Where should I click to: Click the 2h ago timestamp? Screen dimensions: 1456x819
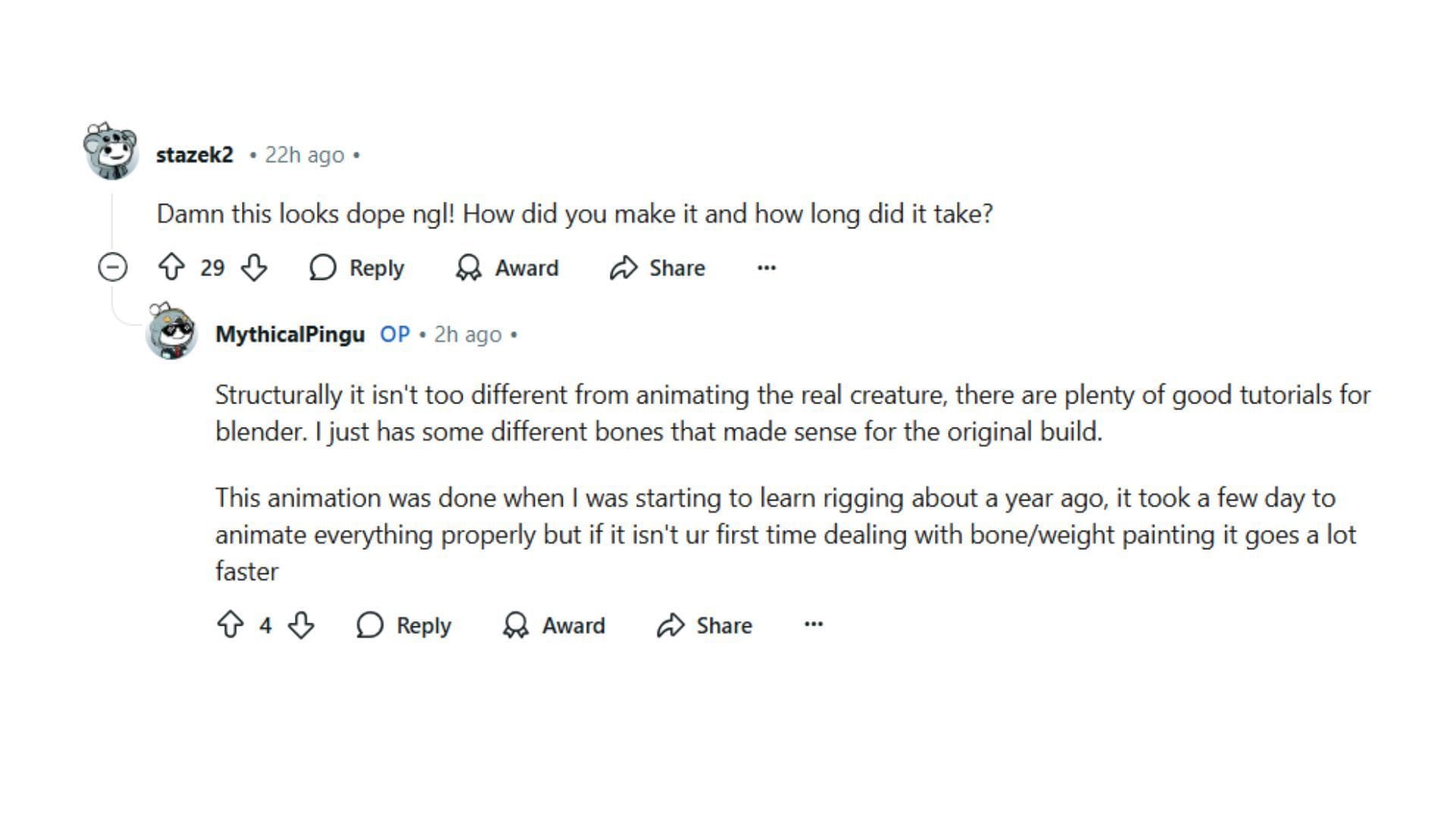[467, 334]
